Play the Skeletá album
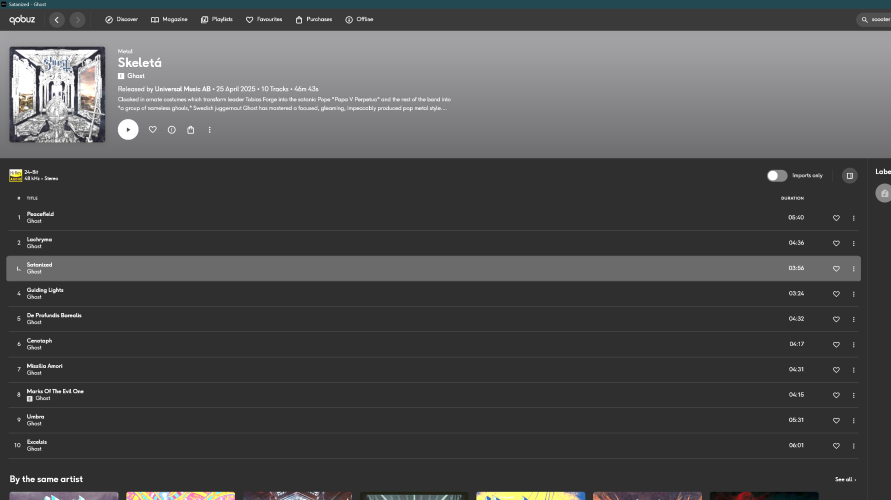 [x=128, y=130]
